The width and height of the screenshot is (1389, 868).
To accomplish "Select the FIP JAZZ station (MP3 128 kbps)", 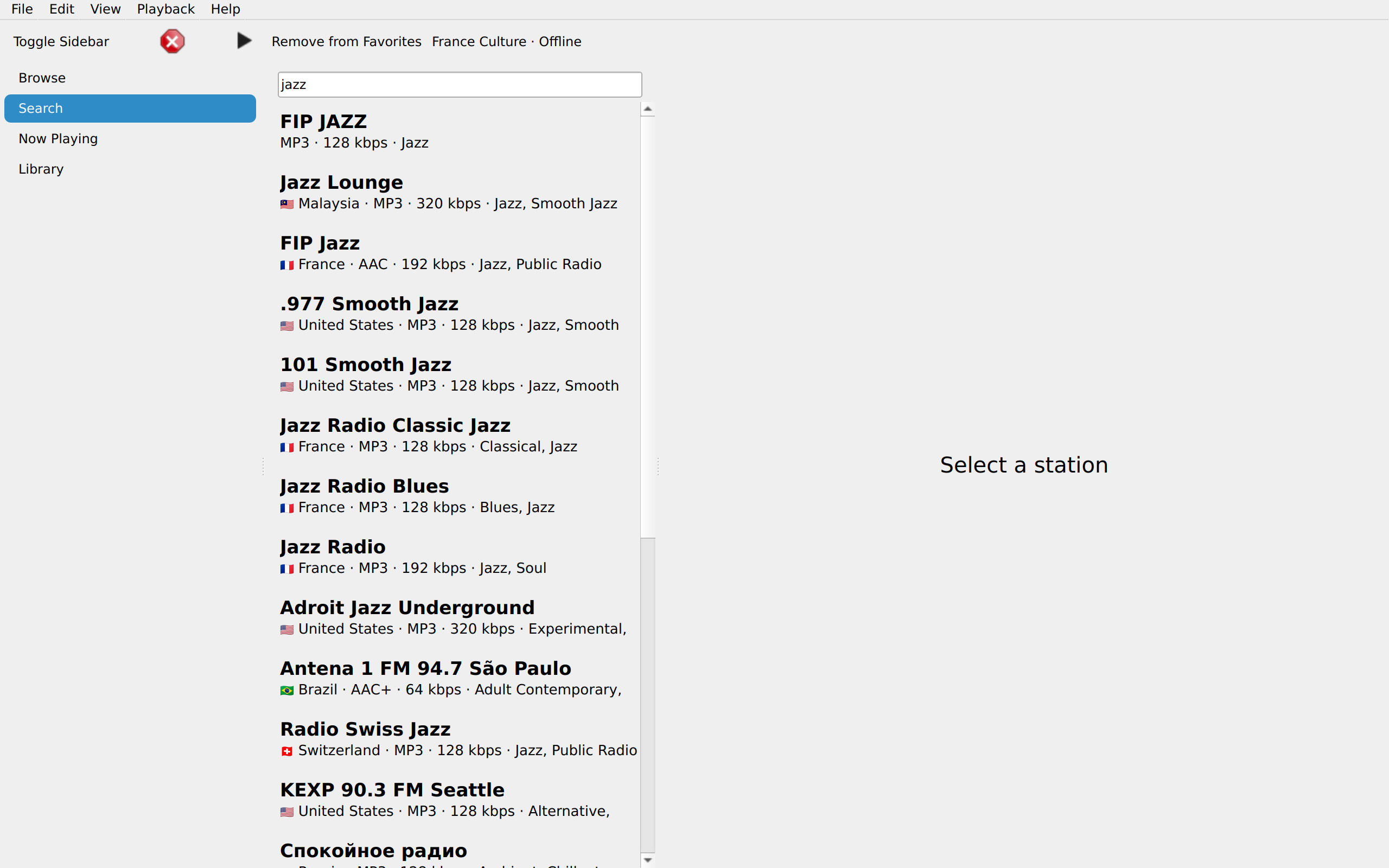I will coord(459,131).
